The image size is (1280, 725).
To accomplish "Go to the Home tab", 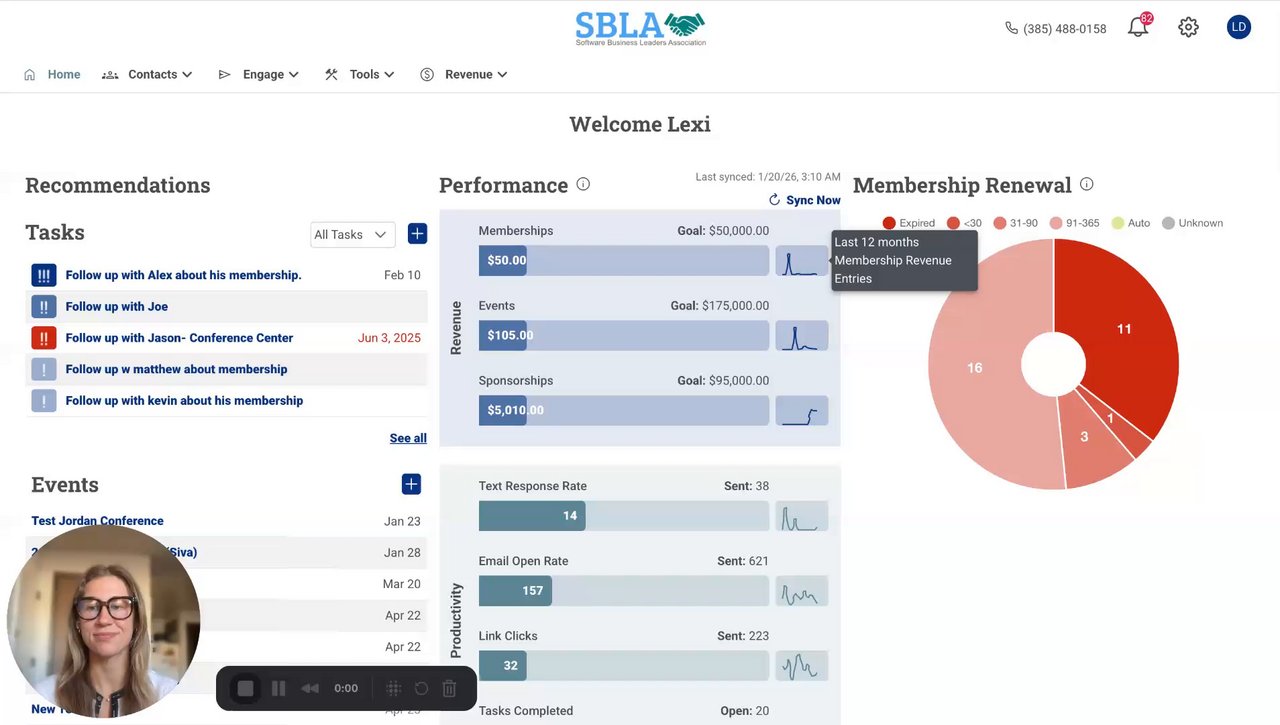I will tap(52, 74).
